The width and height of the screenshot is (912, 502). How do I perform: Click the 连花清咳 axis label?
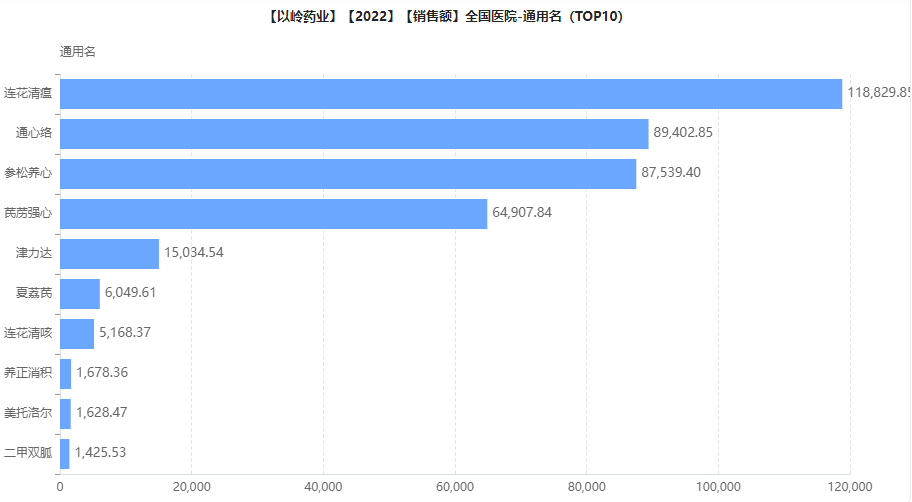tap(28, 333)
